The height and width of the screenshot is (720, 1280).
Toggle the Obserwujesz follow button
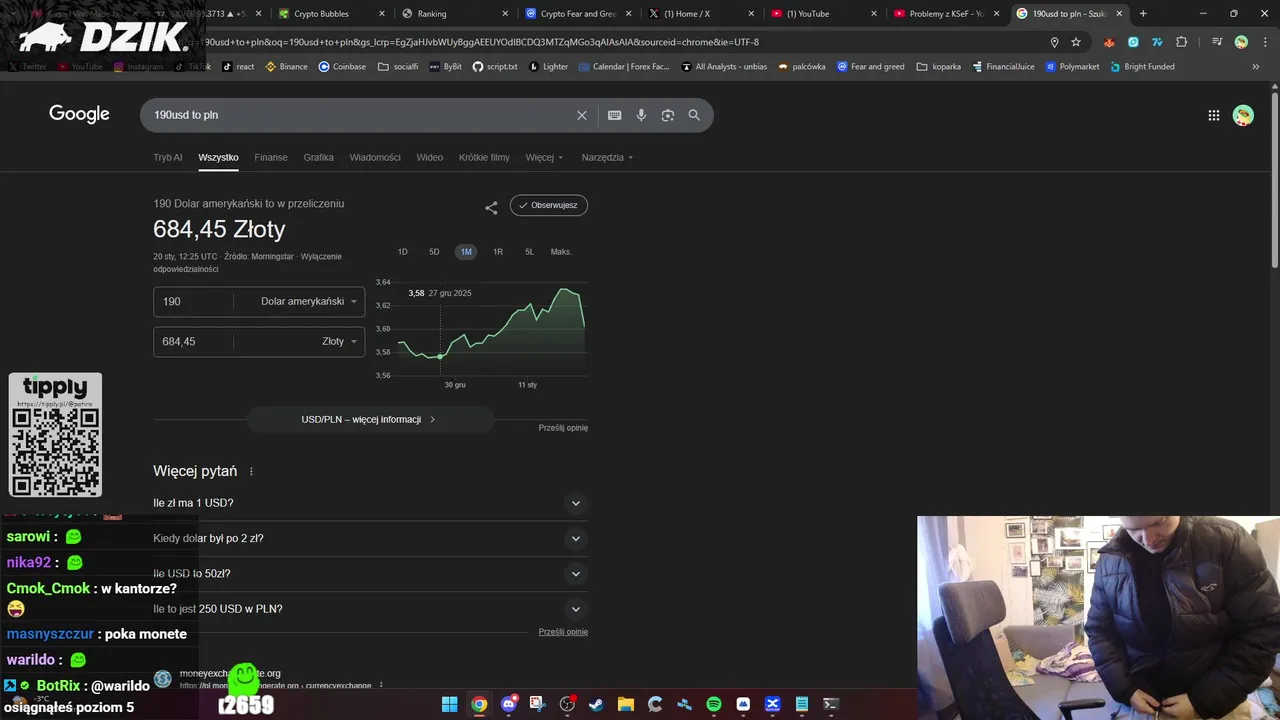[549, 205]
